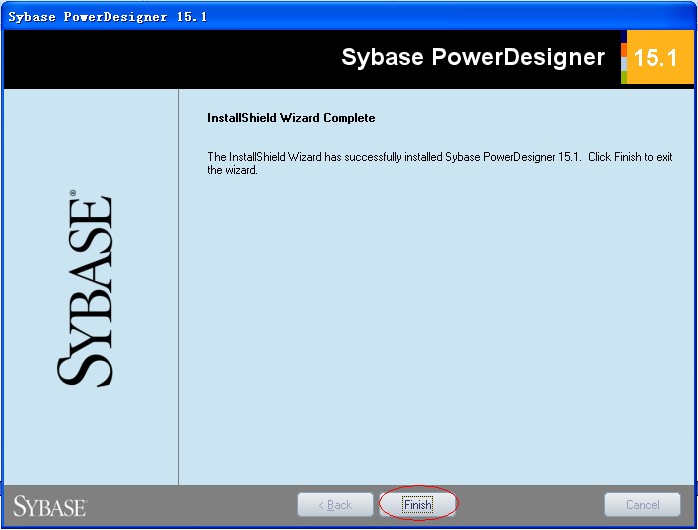The width and height of the screenshot is (698, 530).
Task: Click the vertical SYBASE logo in left panel
Action: coord(86,290)
